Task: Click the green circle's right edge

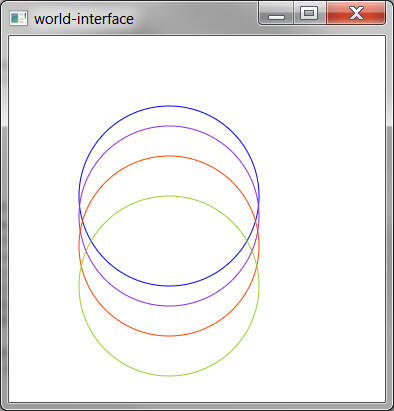Action: pyautogui.click(x=259, y=286)
